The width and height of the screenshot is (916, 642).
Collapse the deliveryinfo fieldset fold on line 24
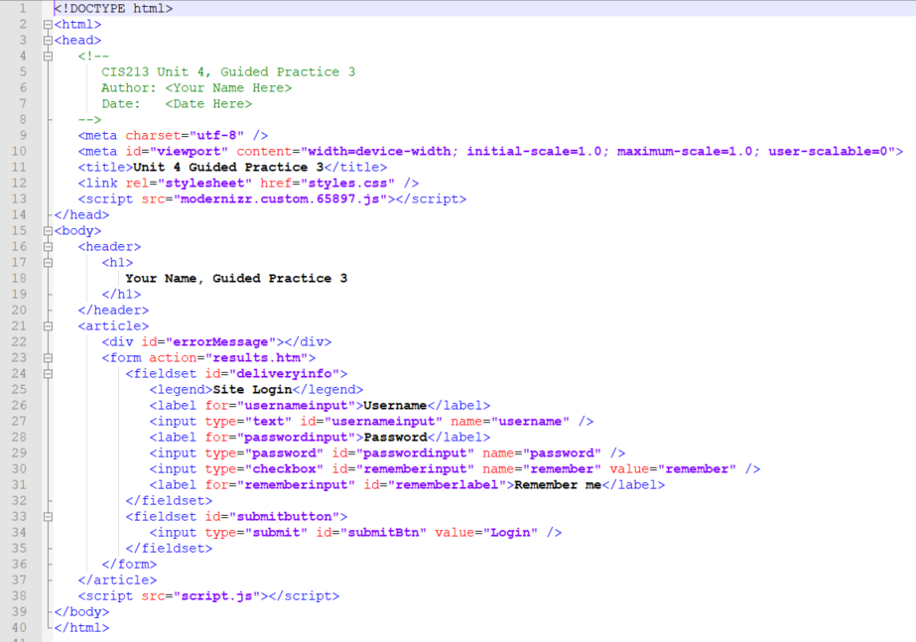tap(48, 373)
